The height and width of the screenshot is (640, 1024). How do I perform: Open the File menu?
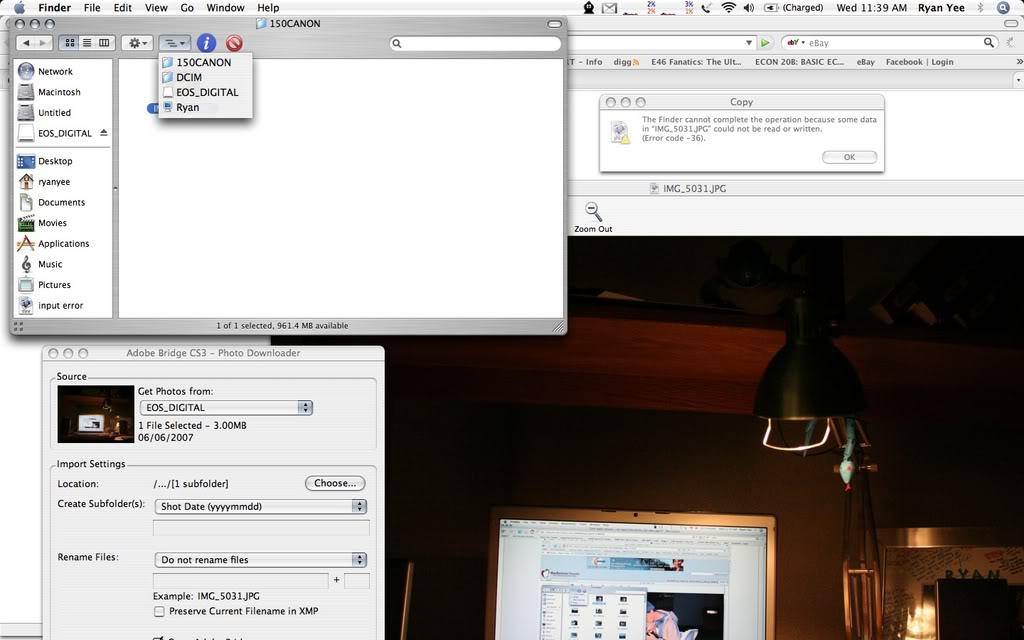(92, 8)
